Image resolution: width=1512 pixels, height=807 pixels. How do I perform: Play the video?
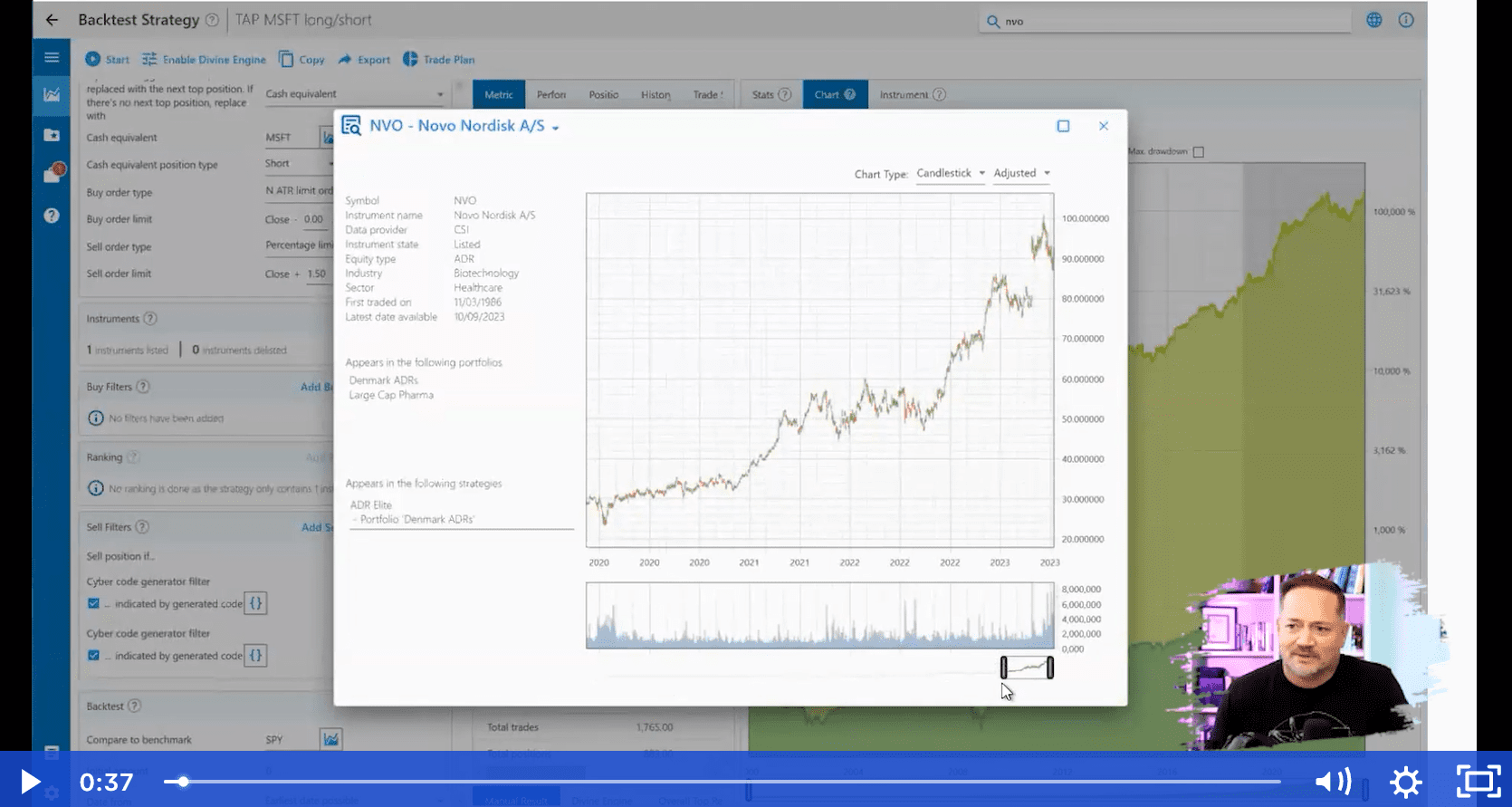pyautogui.click(x=30, y=782)
